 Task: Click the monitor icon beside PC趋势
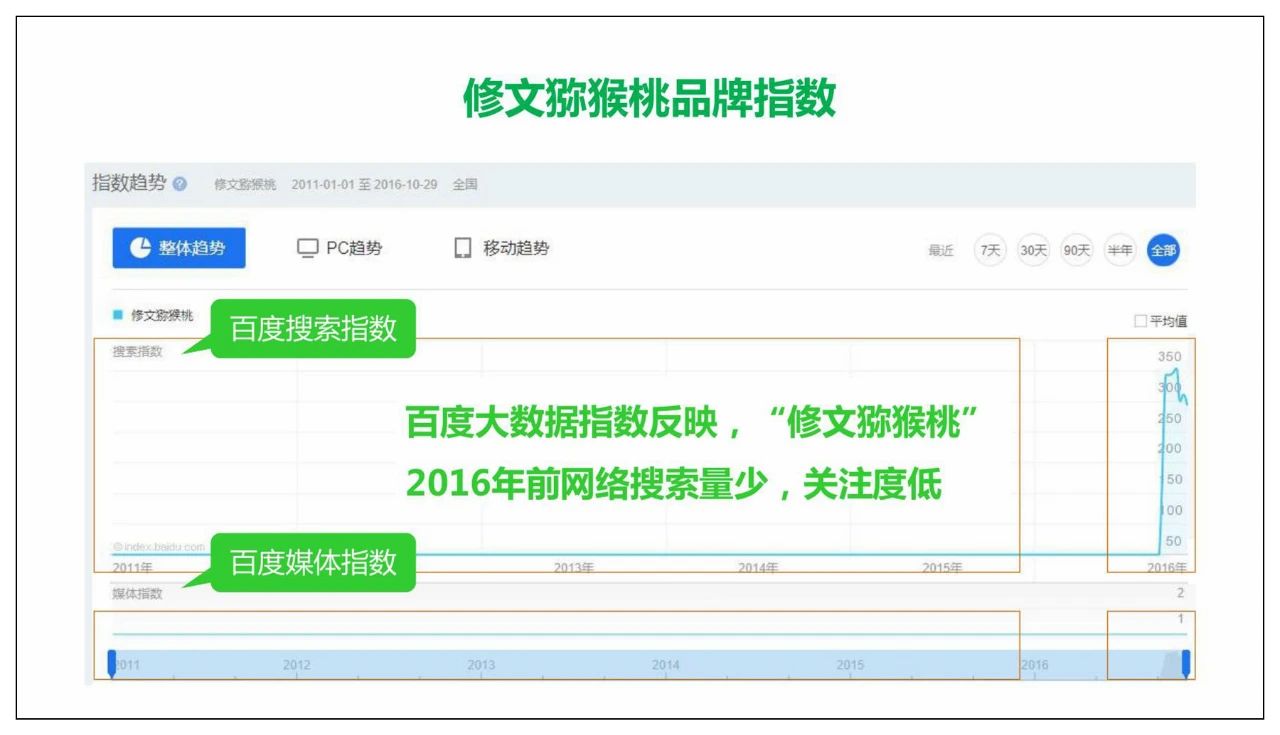point(307,249)
